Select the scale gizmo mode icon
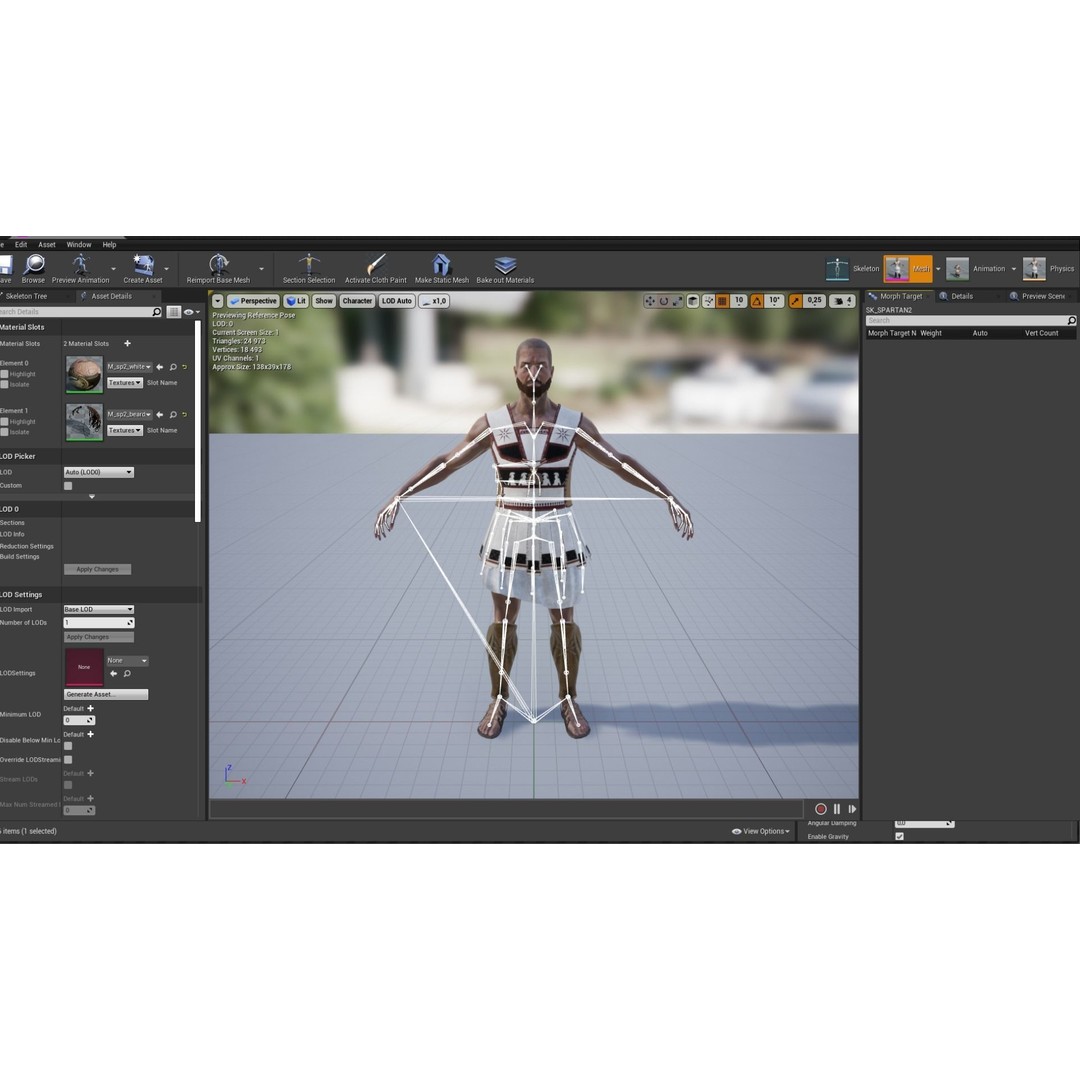1080x1080 pixels. [x=677, y=301]
